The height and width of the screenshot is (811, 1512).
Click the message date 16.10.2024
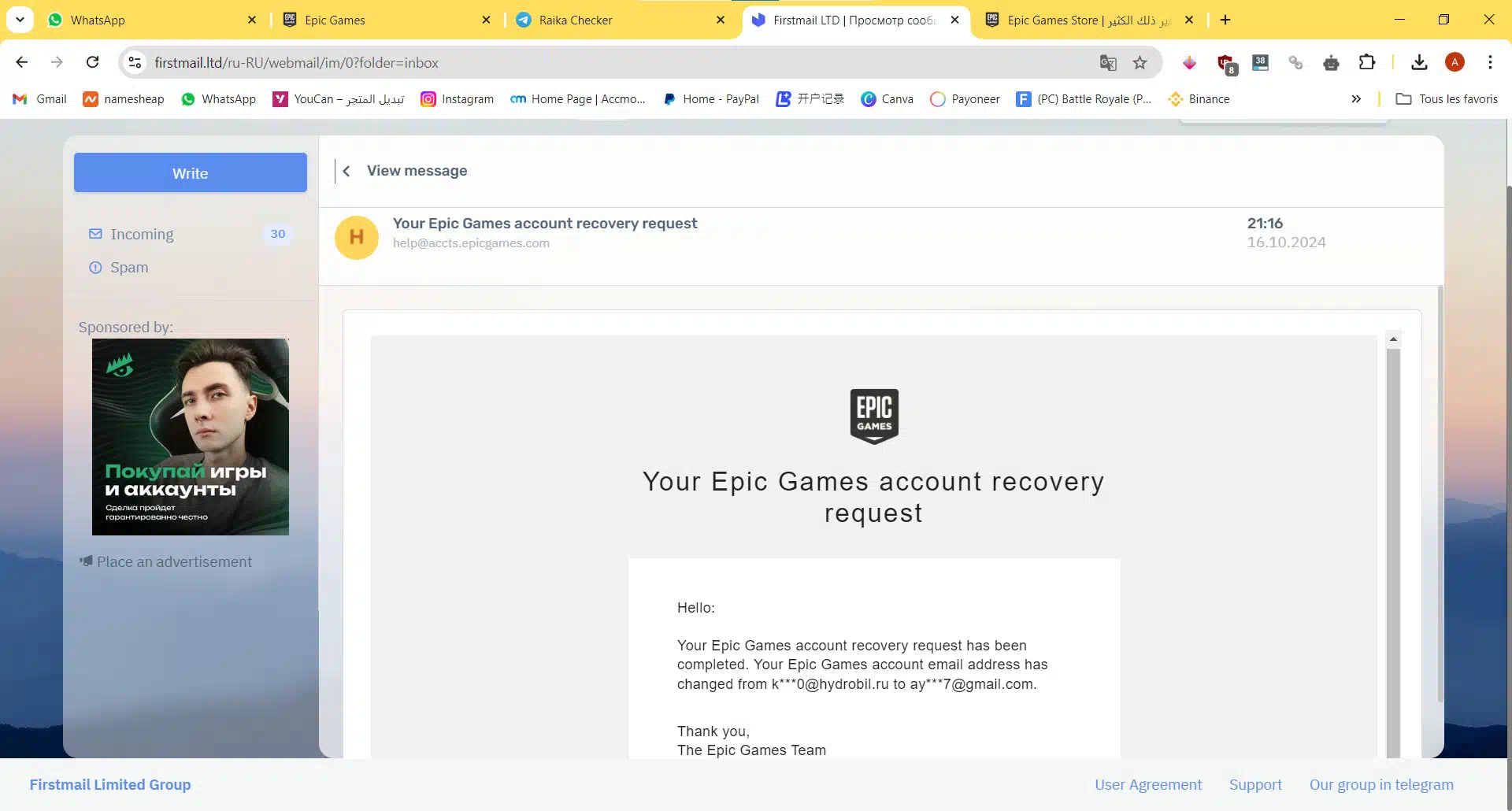(x=1286, y=243)
